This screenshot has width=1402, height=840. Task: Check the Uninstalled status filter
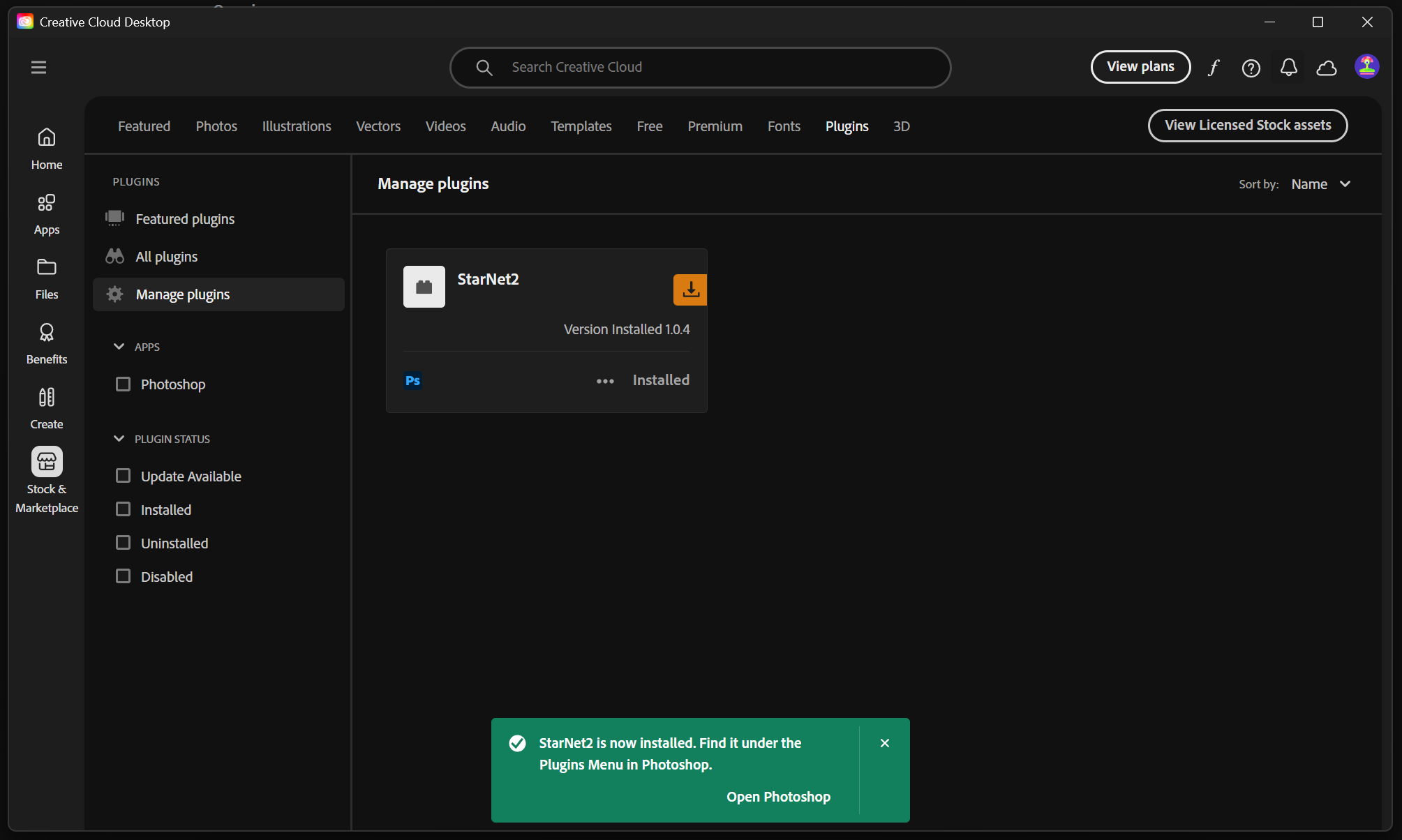(123, 543)
